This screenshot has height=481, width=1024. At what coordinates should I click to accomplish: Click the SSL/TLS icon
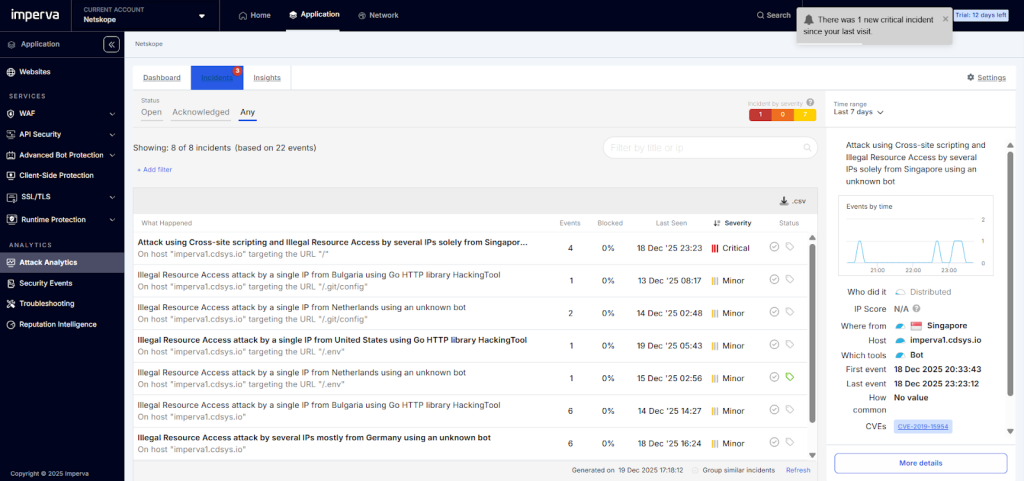click(x=11, y=197)
